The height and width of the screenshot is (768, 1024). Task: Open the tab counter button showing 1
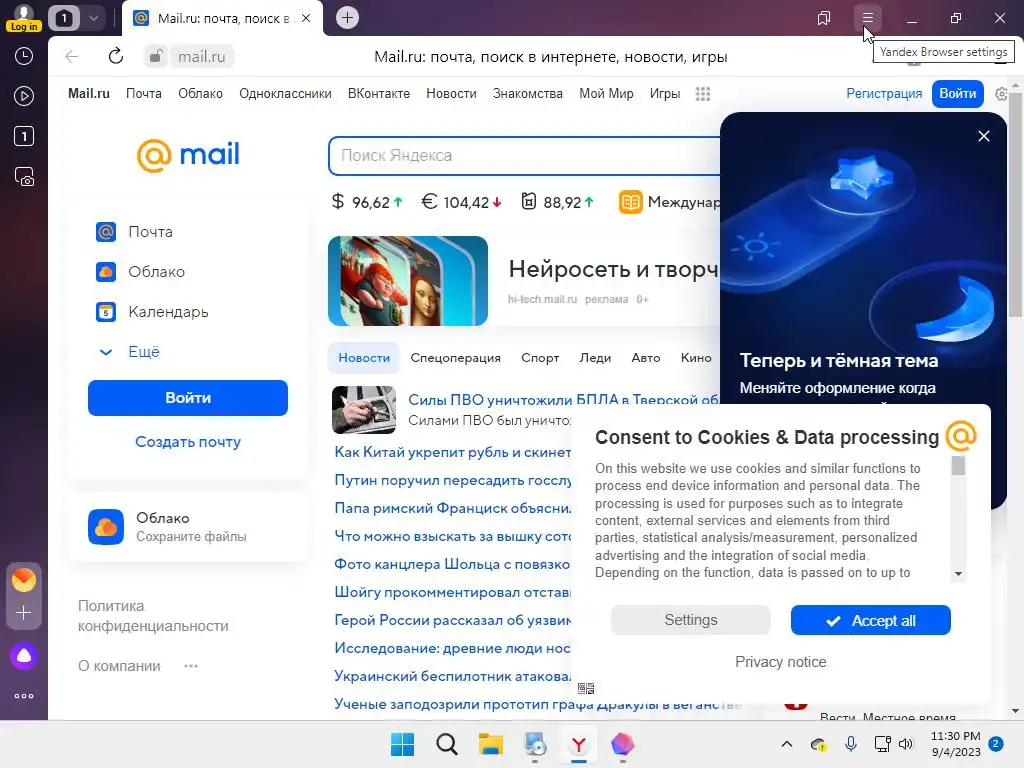tap(64, 18)
